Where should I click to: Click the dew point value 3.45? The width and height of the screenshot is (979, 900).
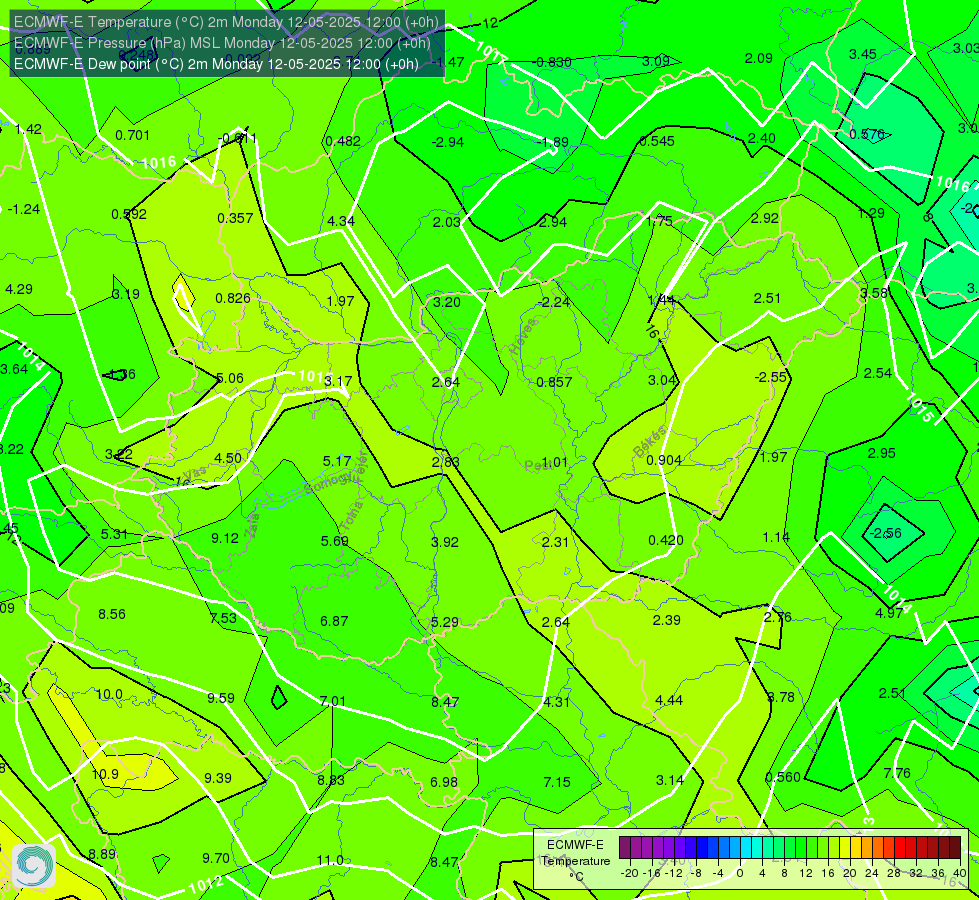pyautogui.click(x=863, y=54)
